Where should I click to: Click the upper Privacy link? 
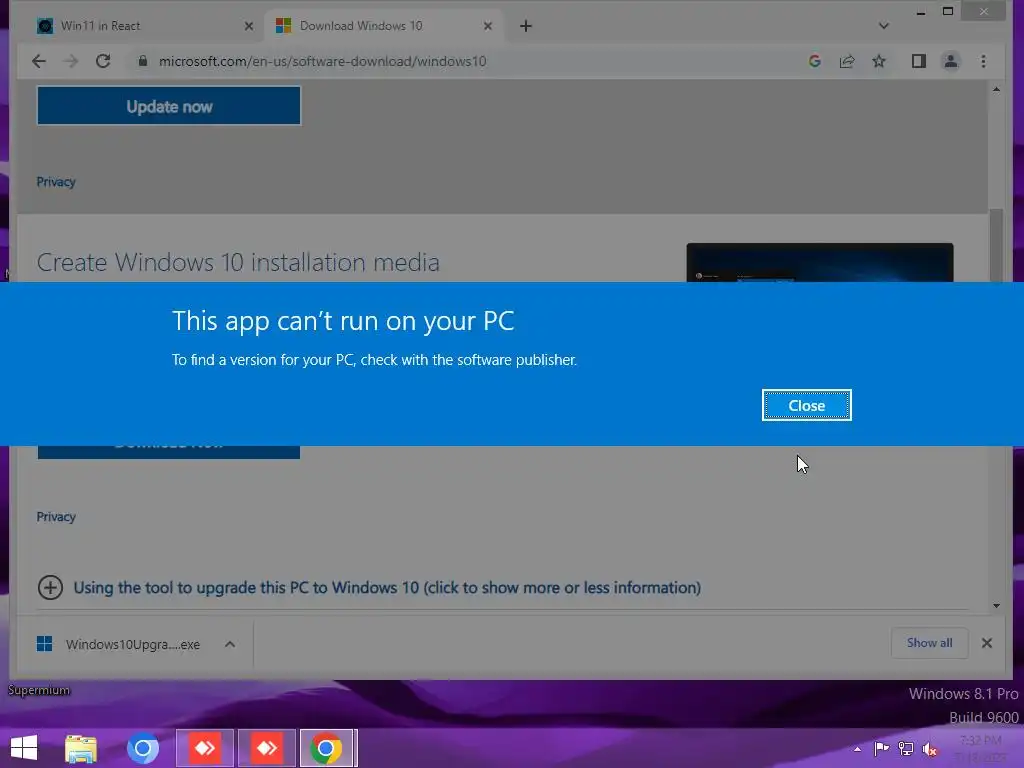click(56, 182)
